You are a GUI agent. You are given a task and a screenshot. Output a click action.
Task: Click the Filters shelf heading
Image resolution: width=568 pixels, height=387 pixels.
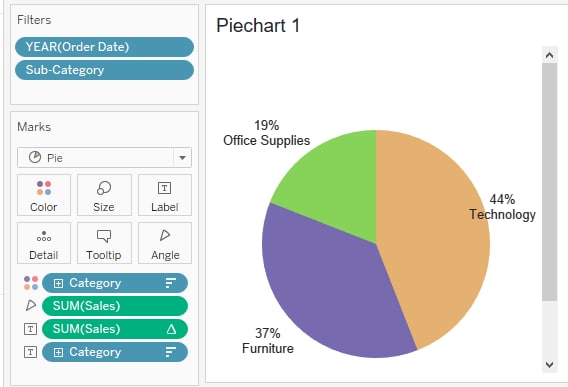tap(34, 20)
